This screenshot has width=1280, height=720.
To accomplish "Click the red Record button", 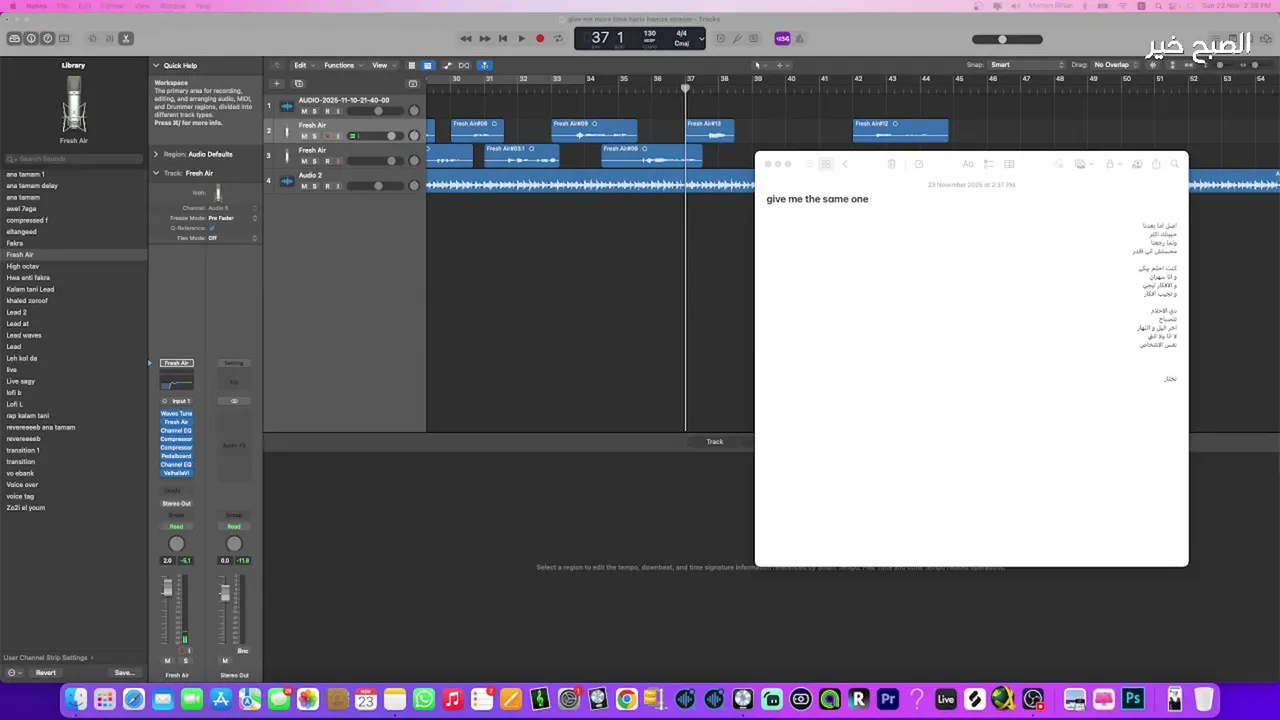I will 540,39.
